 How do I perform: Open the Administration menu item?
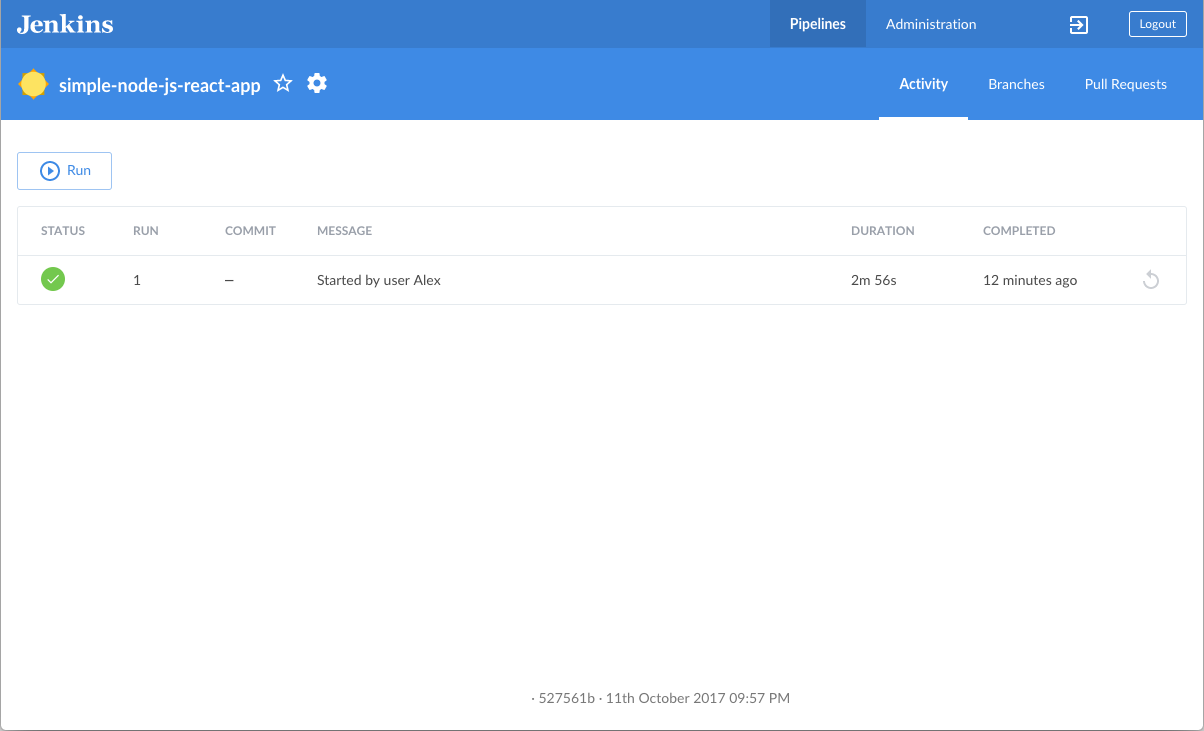[x=930, y=24]
